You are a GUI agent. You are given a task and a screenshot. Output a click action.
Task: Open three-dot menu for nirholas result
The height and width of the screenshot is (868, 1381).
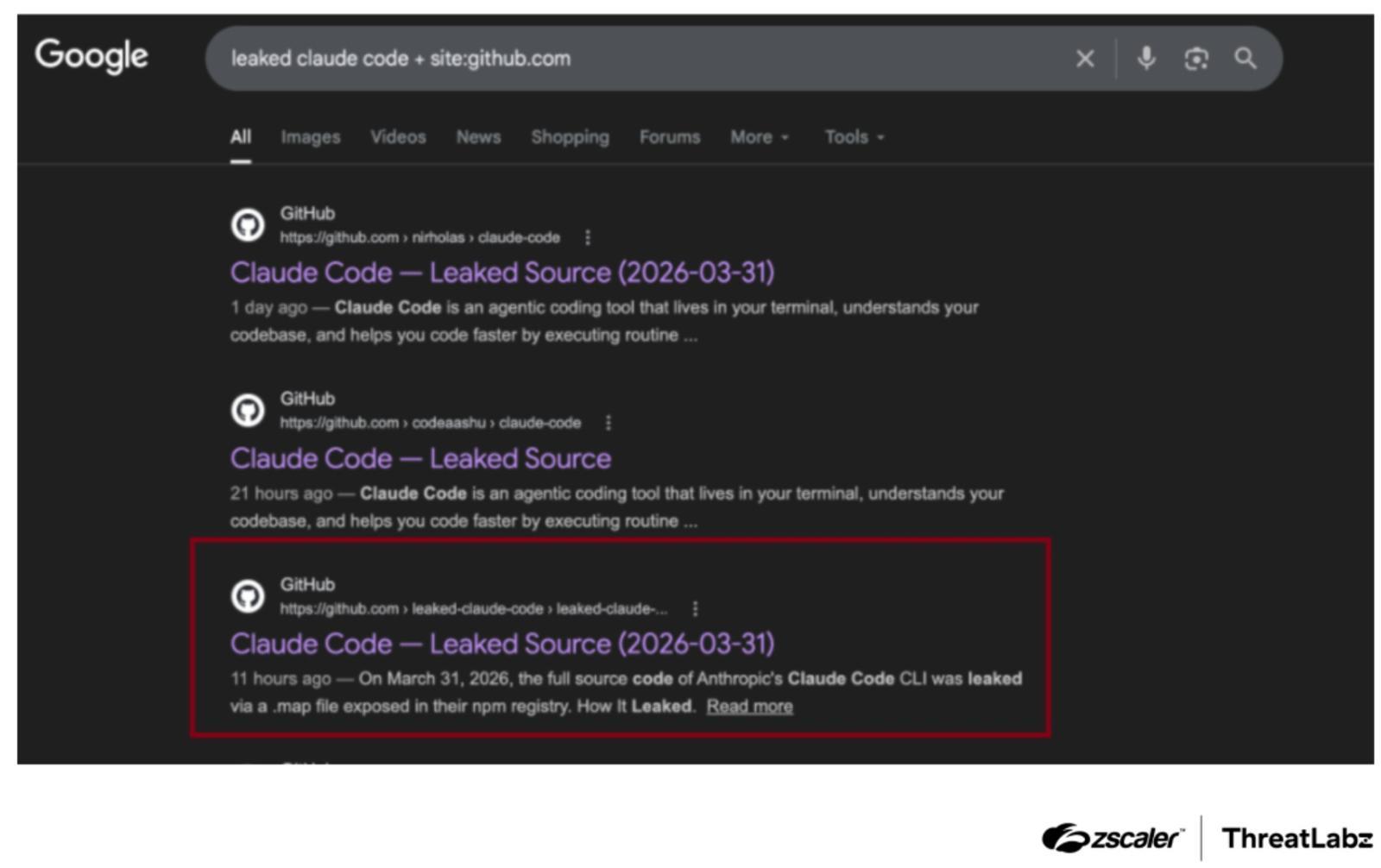click(588, 237)
